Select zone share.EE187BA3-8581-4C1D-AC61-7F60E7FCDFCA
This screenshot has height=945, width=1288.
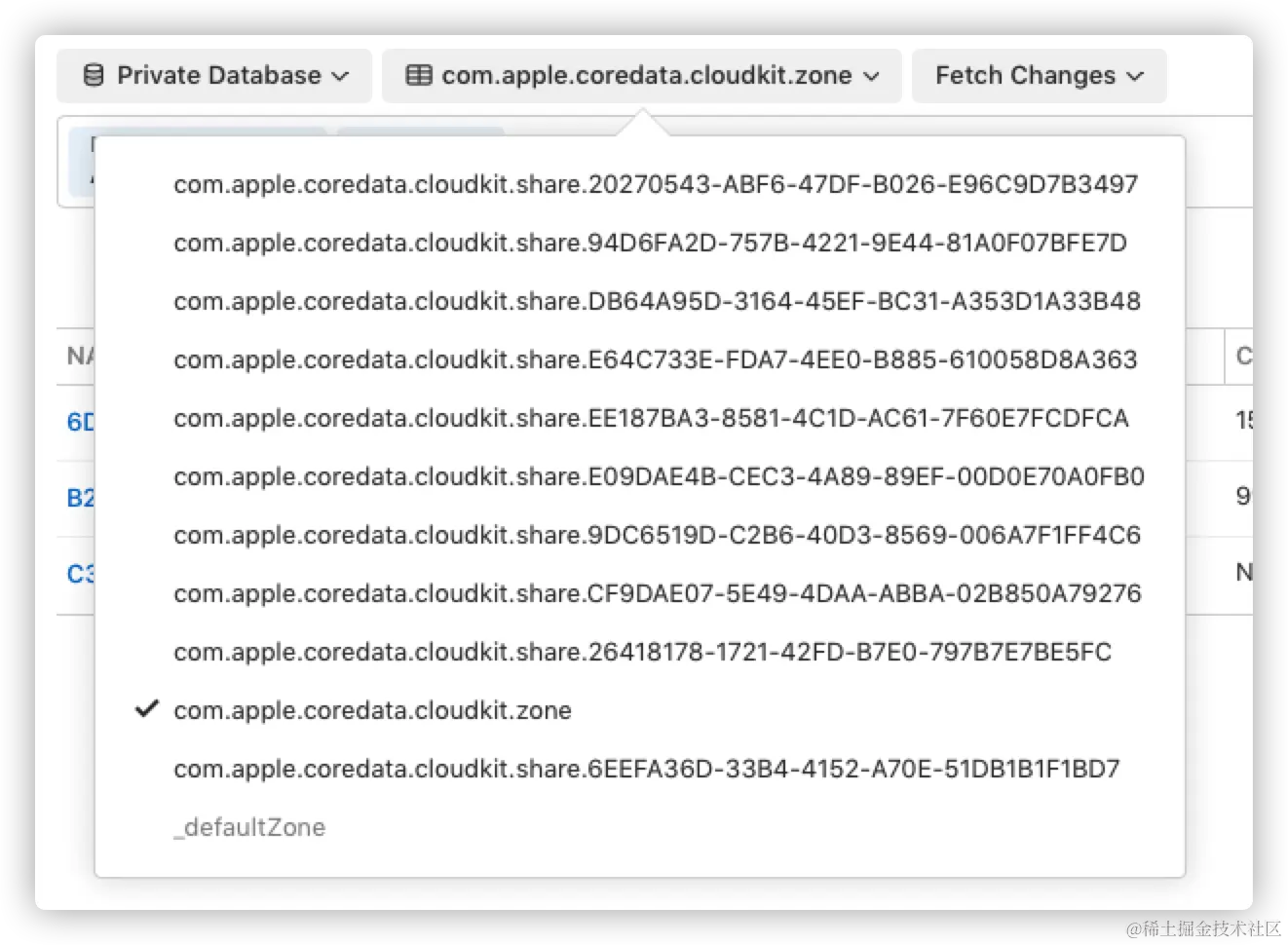651,418
